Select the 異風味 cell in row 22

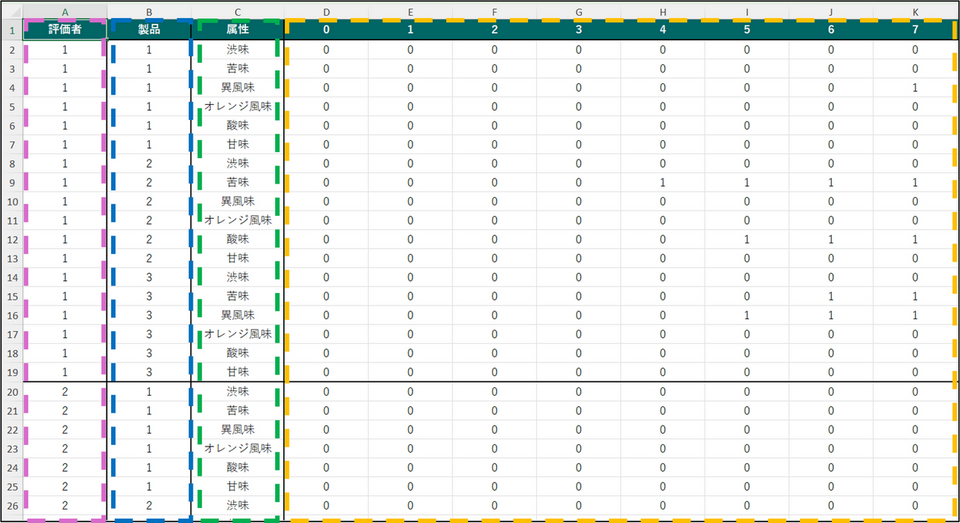pyautogui.click(x=238, y=430)
